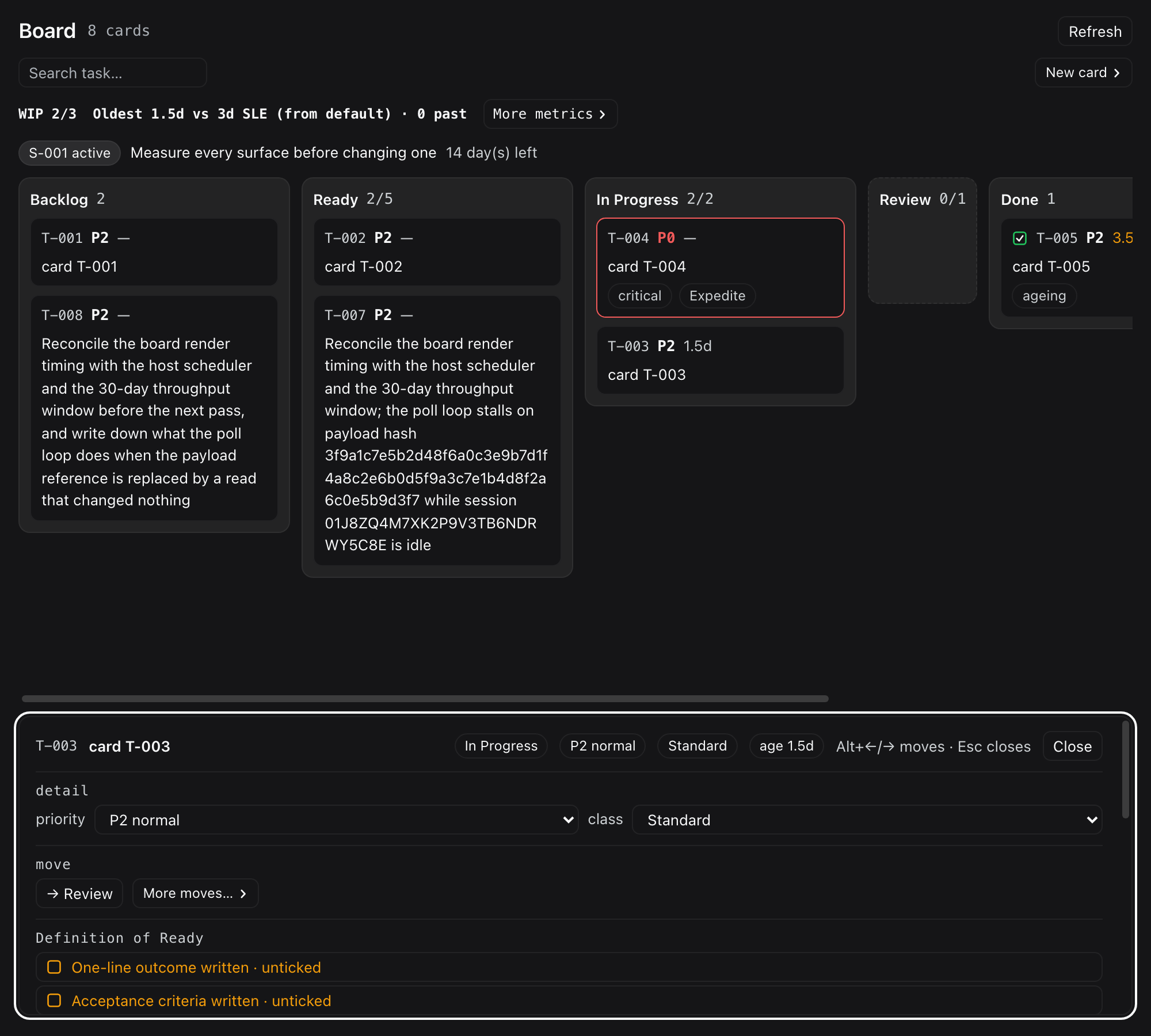Click the P2 normal pill in detail header
Screen dimensions: 1151x1036
pyautogui.click(x=603, y=746)
